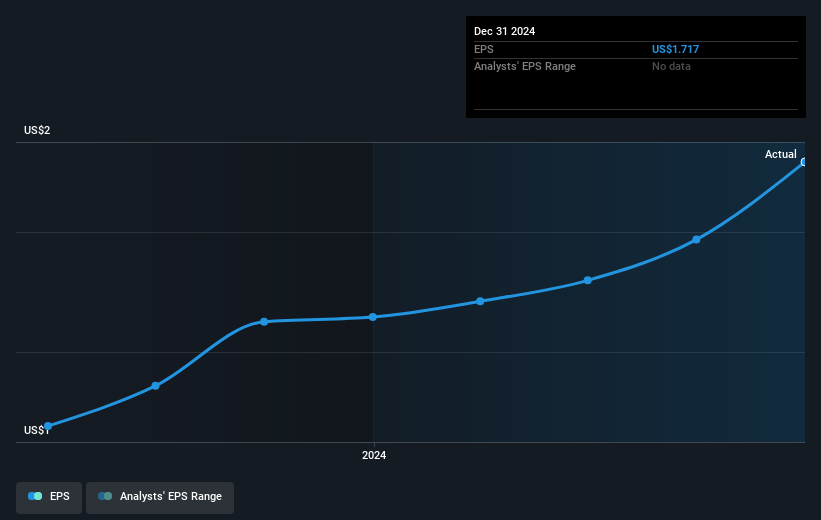Viewport: 821px width, 520px height.
Task: Toggle the Analysts' EPS Range legend series
Action: click(x=160, y=497)
